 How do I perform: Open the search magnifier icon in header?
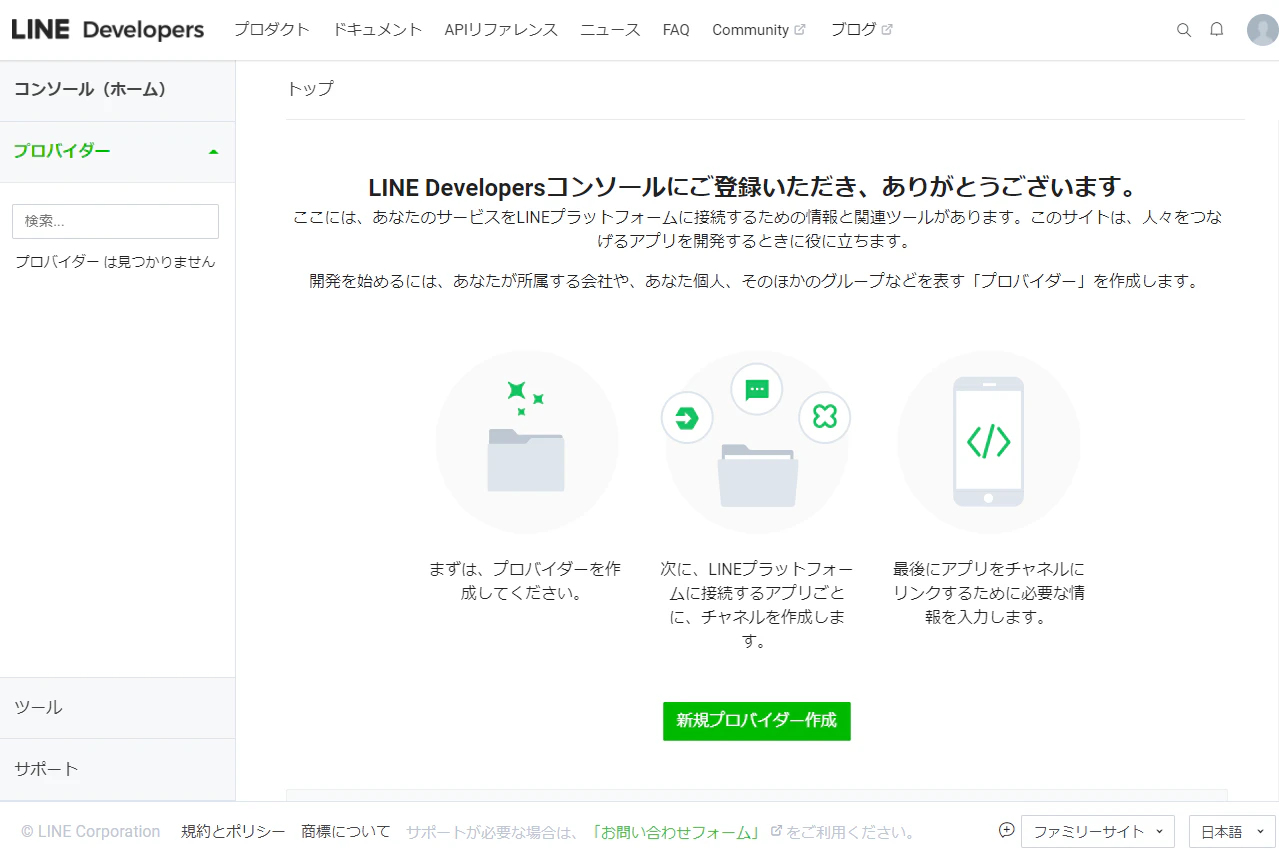[x=1184, y=30]
